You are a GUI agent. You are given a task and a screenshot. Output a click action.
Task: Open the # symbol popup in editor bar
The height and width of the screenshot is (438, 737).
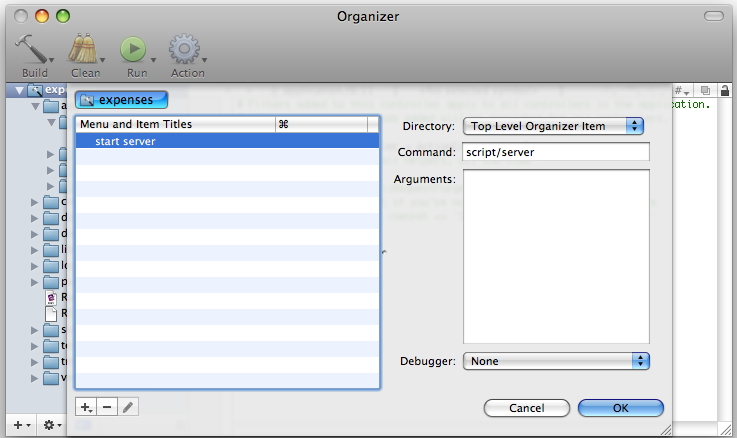tap(682, 90)
